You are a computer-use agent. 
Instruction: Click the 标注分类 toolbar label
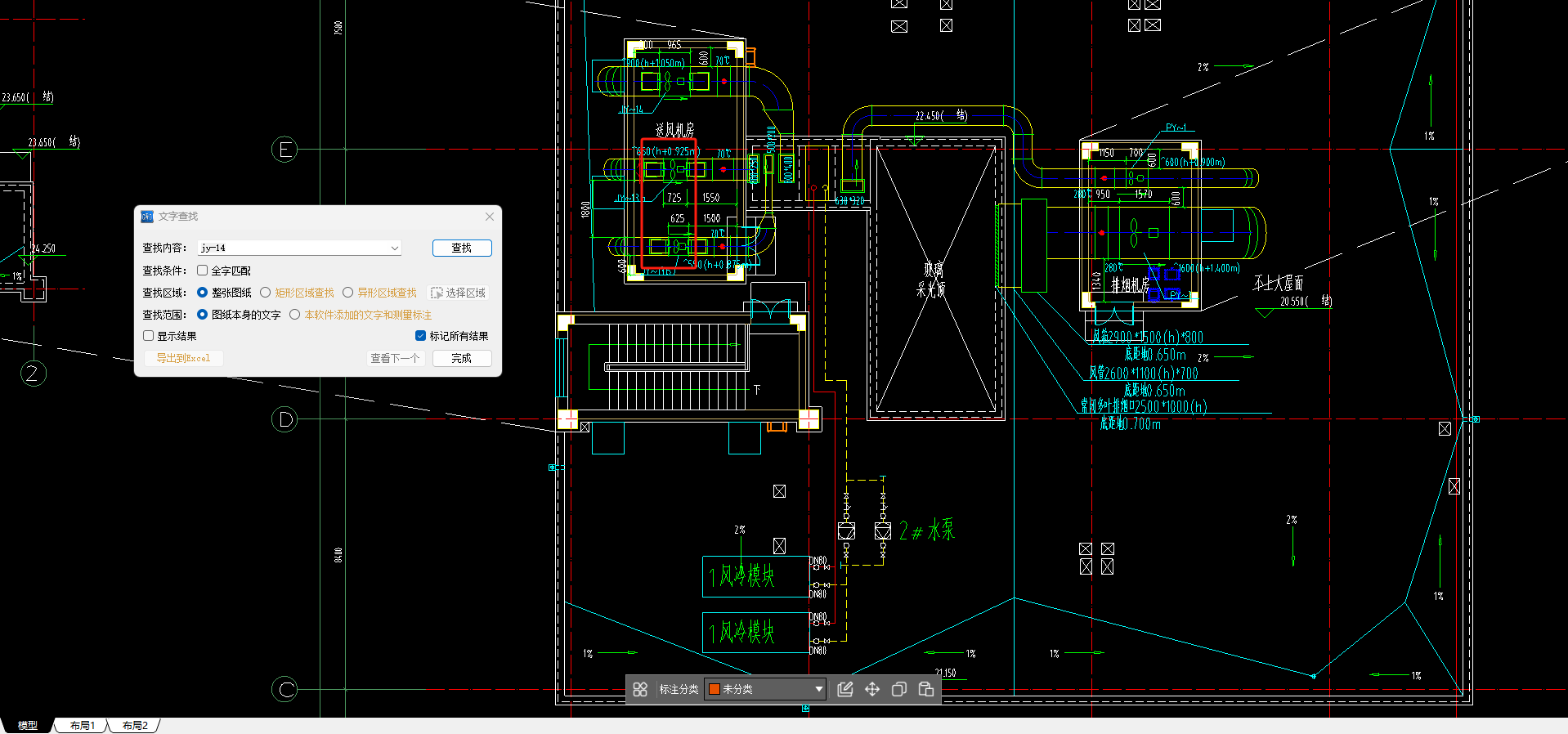679,689
